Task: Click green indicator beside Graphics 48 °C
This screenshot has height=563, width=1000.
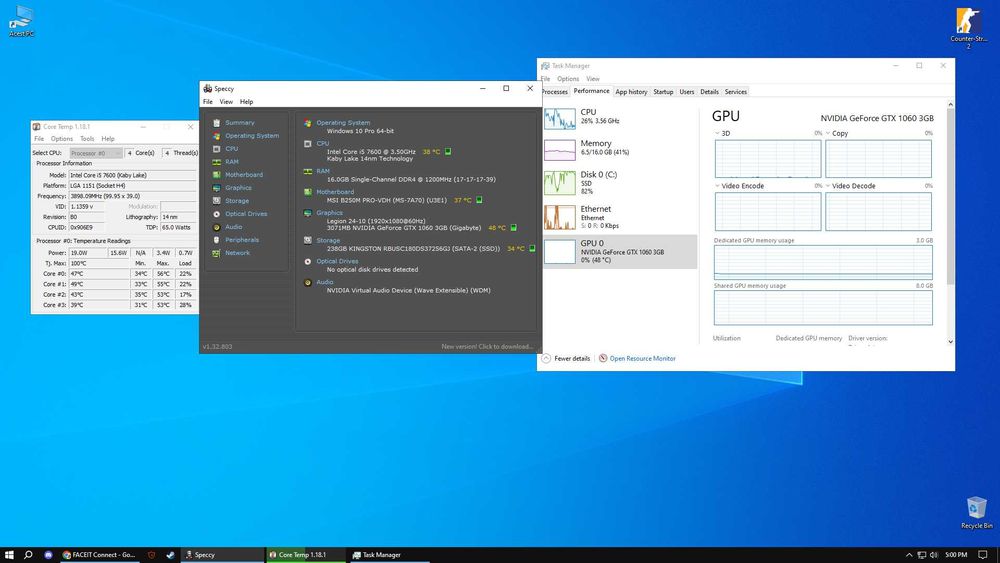Action: (513, 227)
